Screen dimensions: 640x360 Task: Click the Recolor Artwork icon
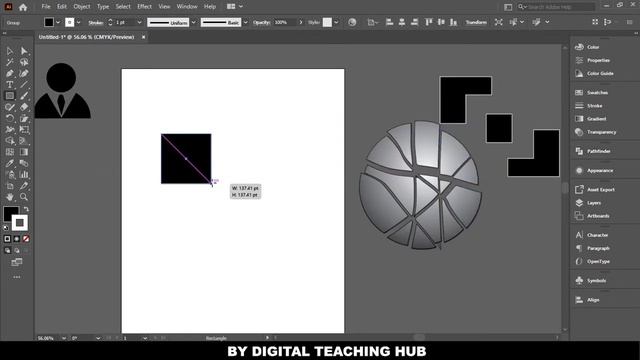coord(352,22)
